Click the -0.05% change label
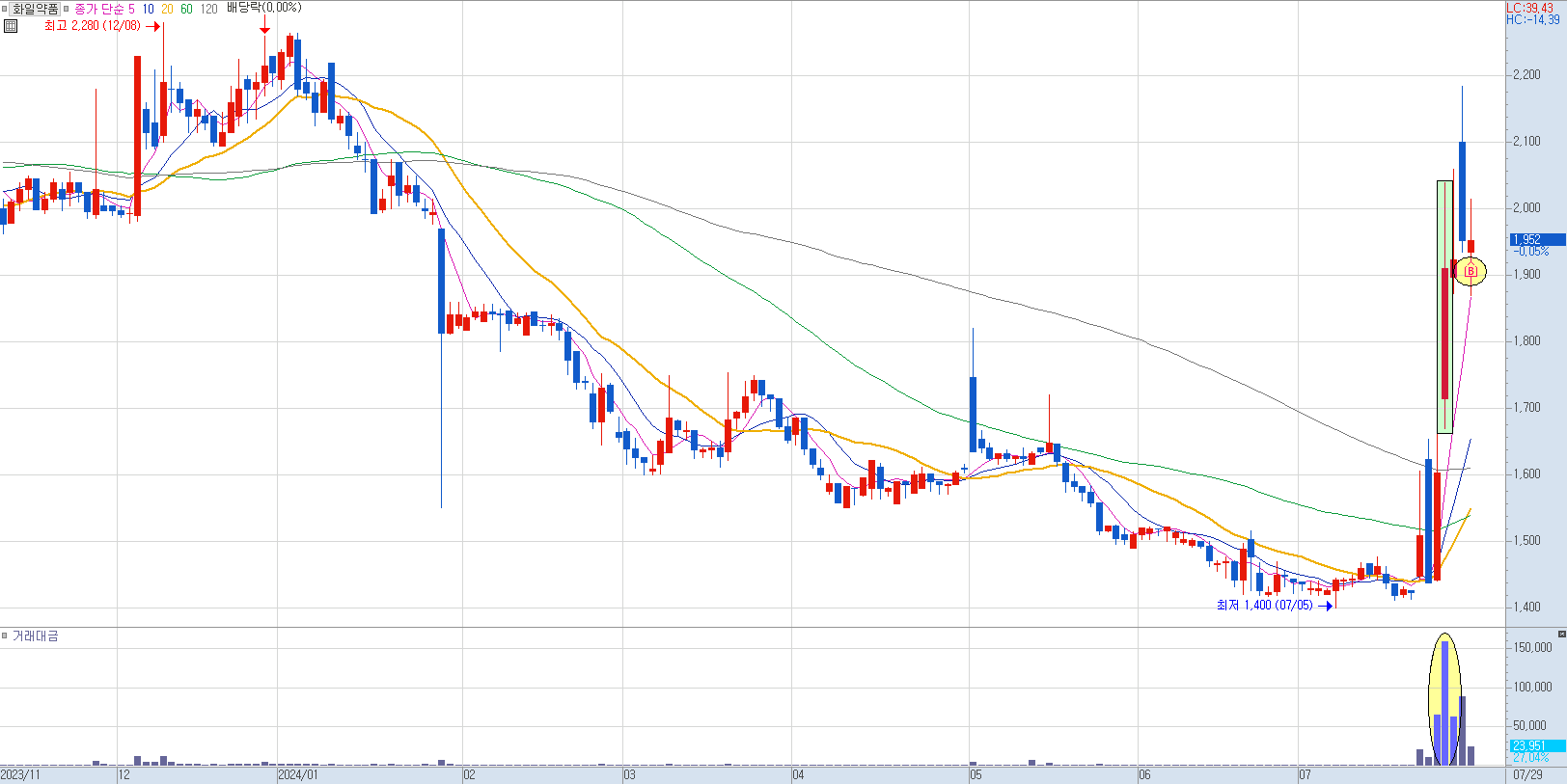The width and height of the screenshot is (1567, 784). pyautogui.click(x=1531, y=251)
